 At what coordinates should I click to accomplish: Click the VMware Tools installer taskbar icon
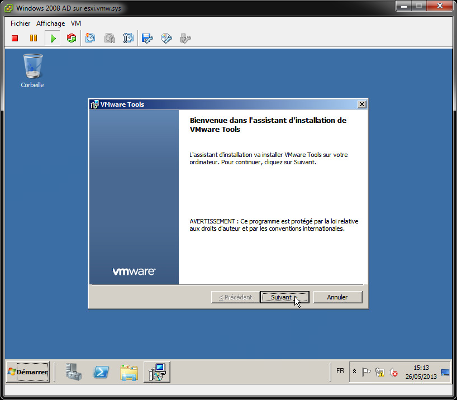point(157,372)
